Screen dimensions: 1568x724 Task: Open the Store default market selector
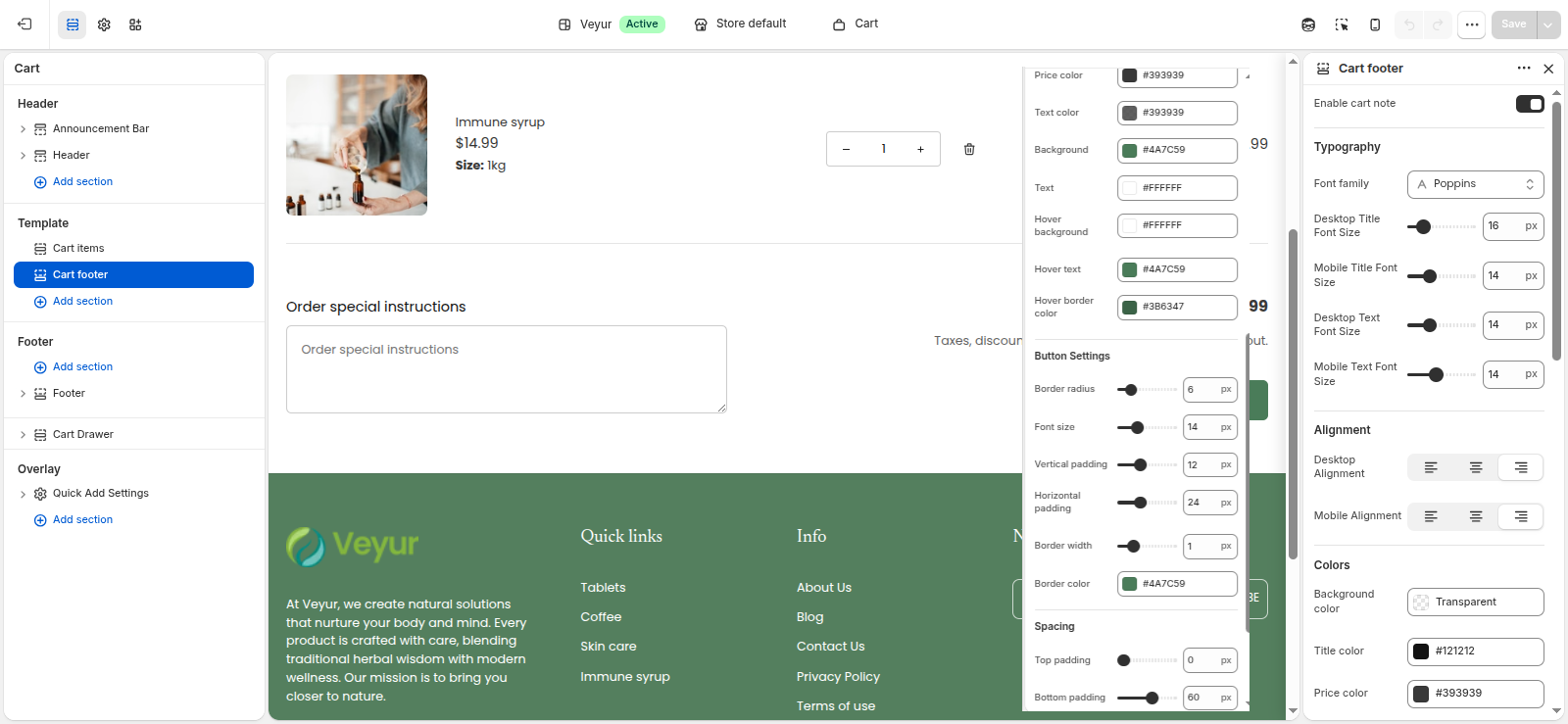(740, 24)
